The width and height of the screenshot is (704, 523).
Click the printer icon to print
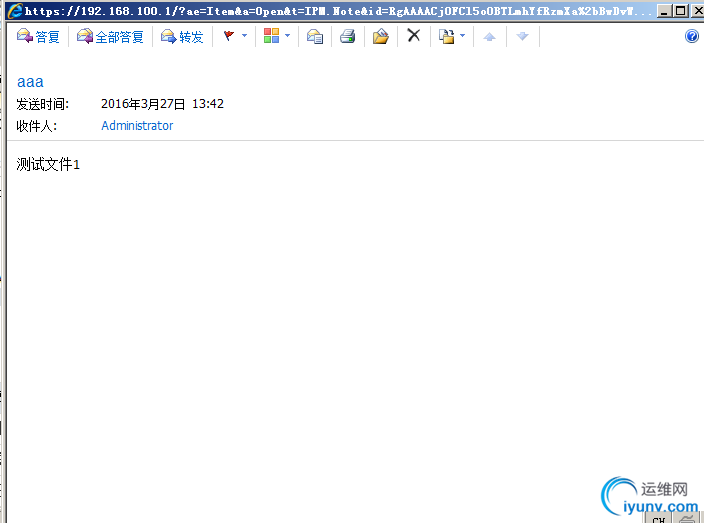[x=348, y=36]
